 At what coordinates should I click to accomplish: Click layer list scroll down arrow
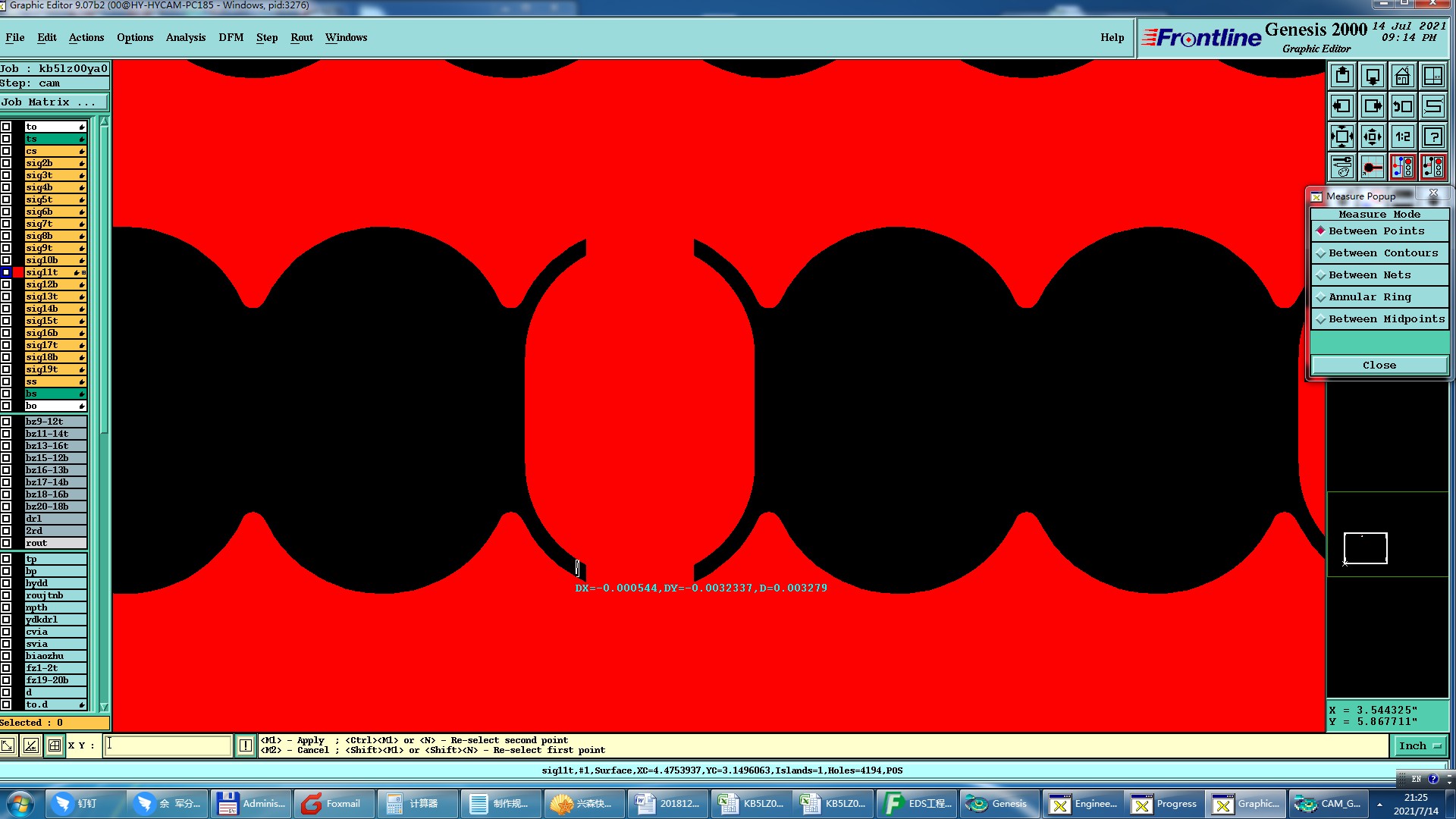pos(104,707)
